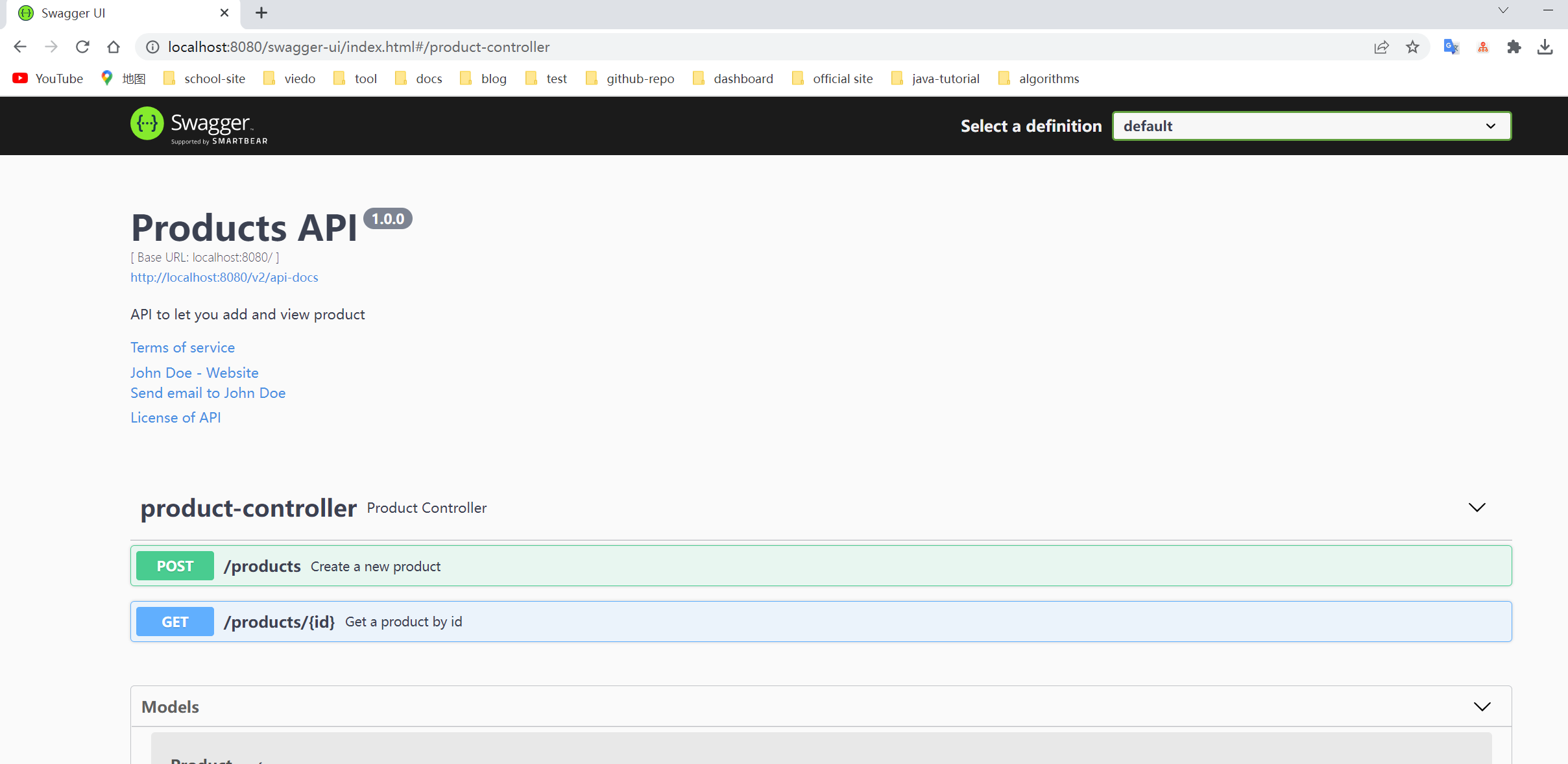This screenshot has width=1568, height=764.
Task: Click the Base URL localhost:8080 text
Action: (x=205, y=257)
